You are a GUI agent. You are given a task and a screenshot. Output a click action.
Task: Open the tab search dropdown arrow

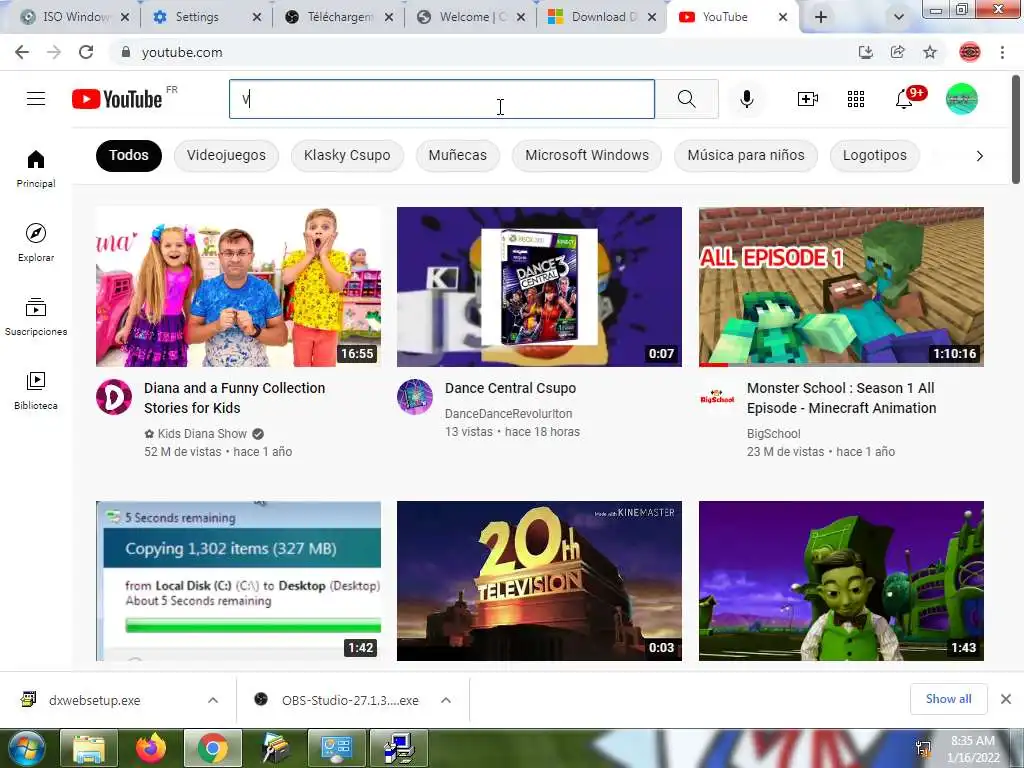(899, 17)
